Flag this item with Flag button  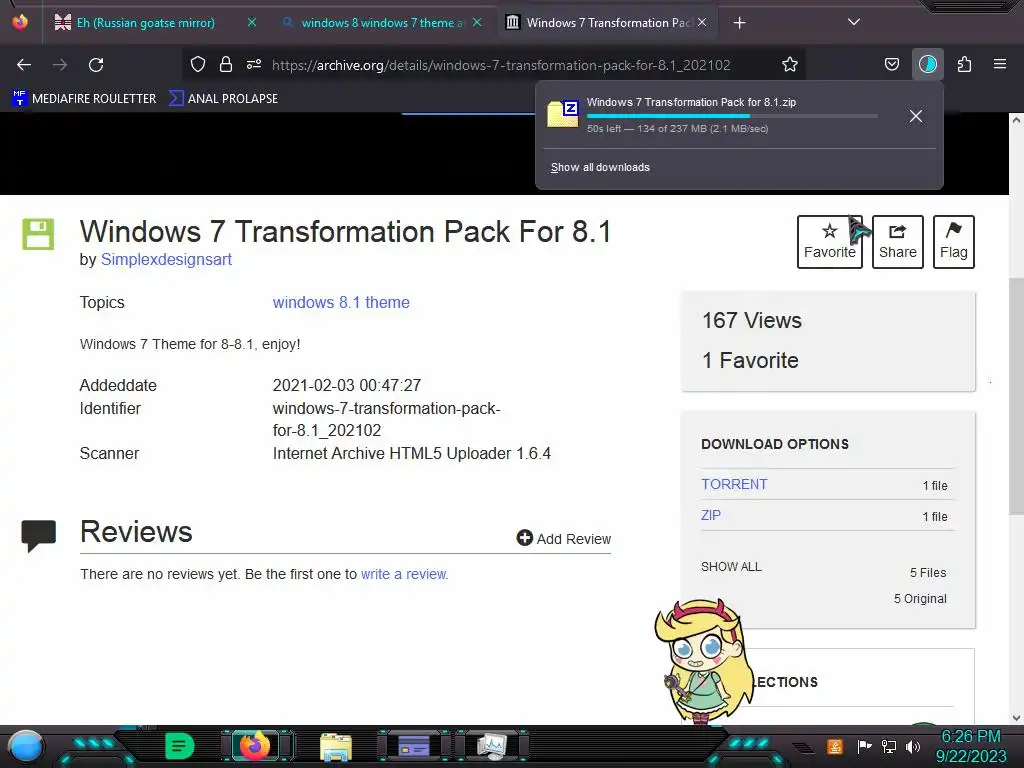pos(953,242)
